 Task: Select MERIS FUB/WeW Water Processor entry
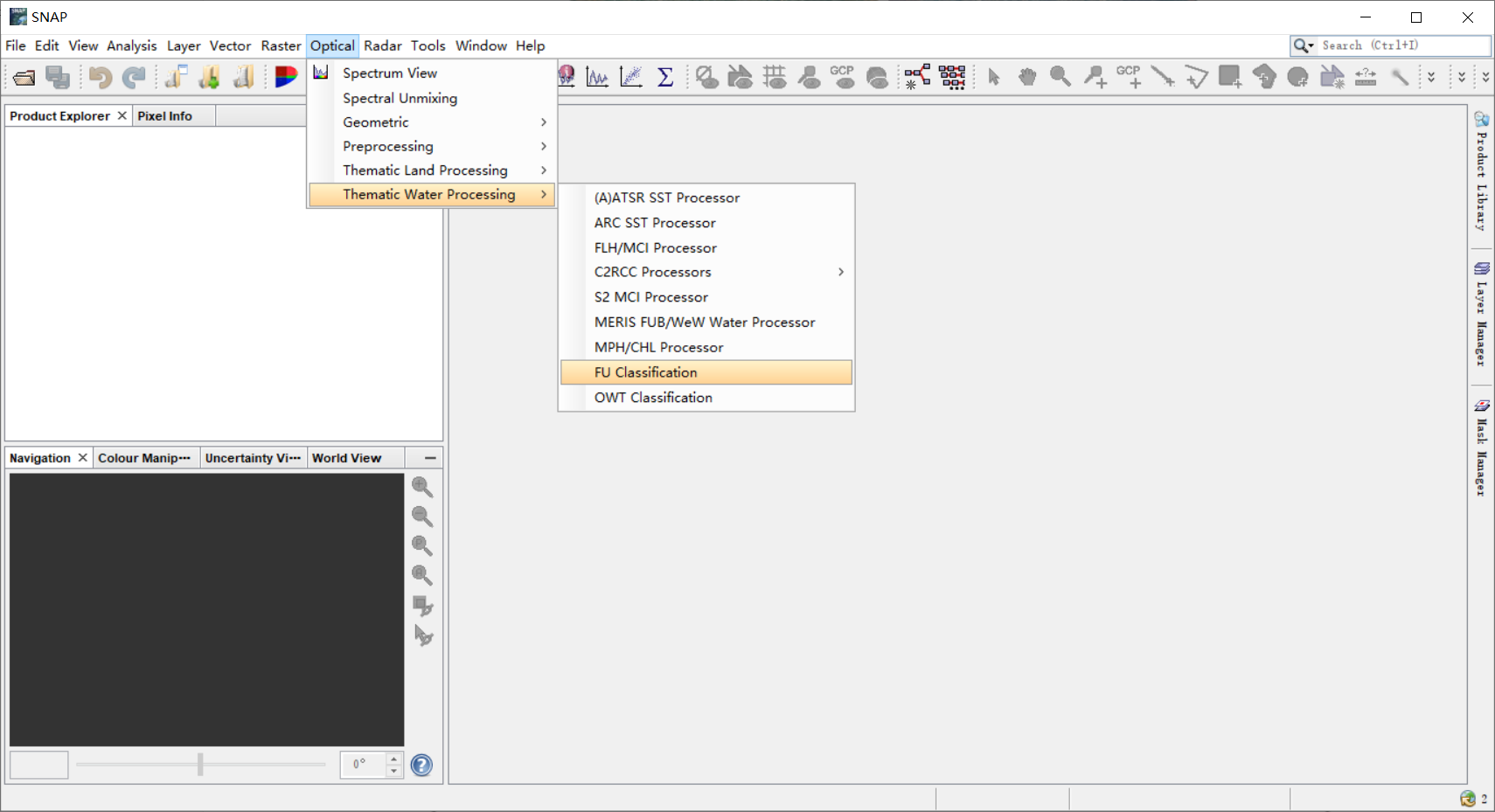706,323
